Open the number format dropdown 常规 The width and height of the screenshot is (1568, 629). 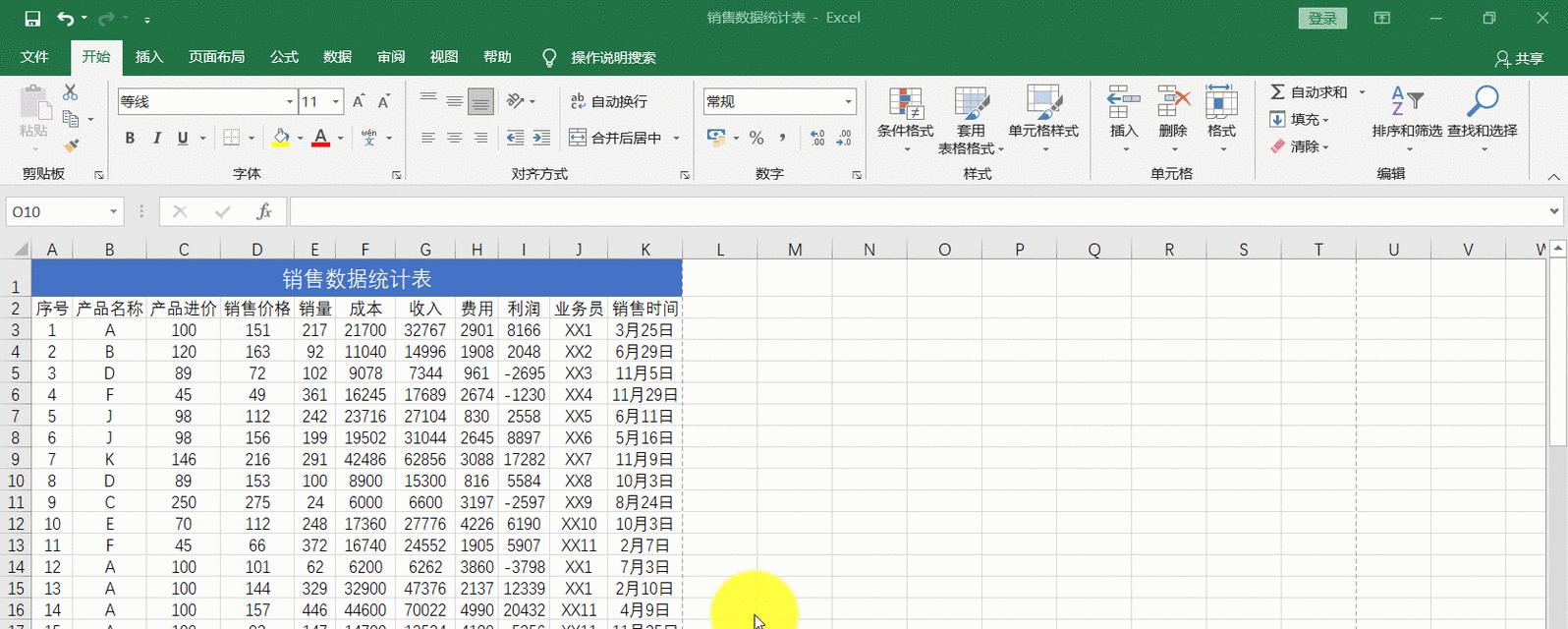pos(848,101)
